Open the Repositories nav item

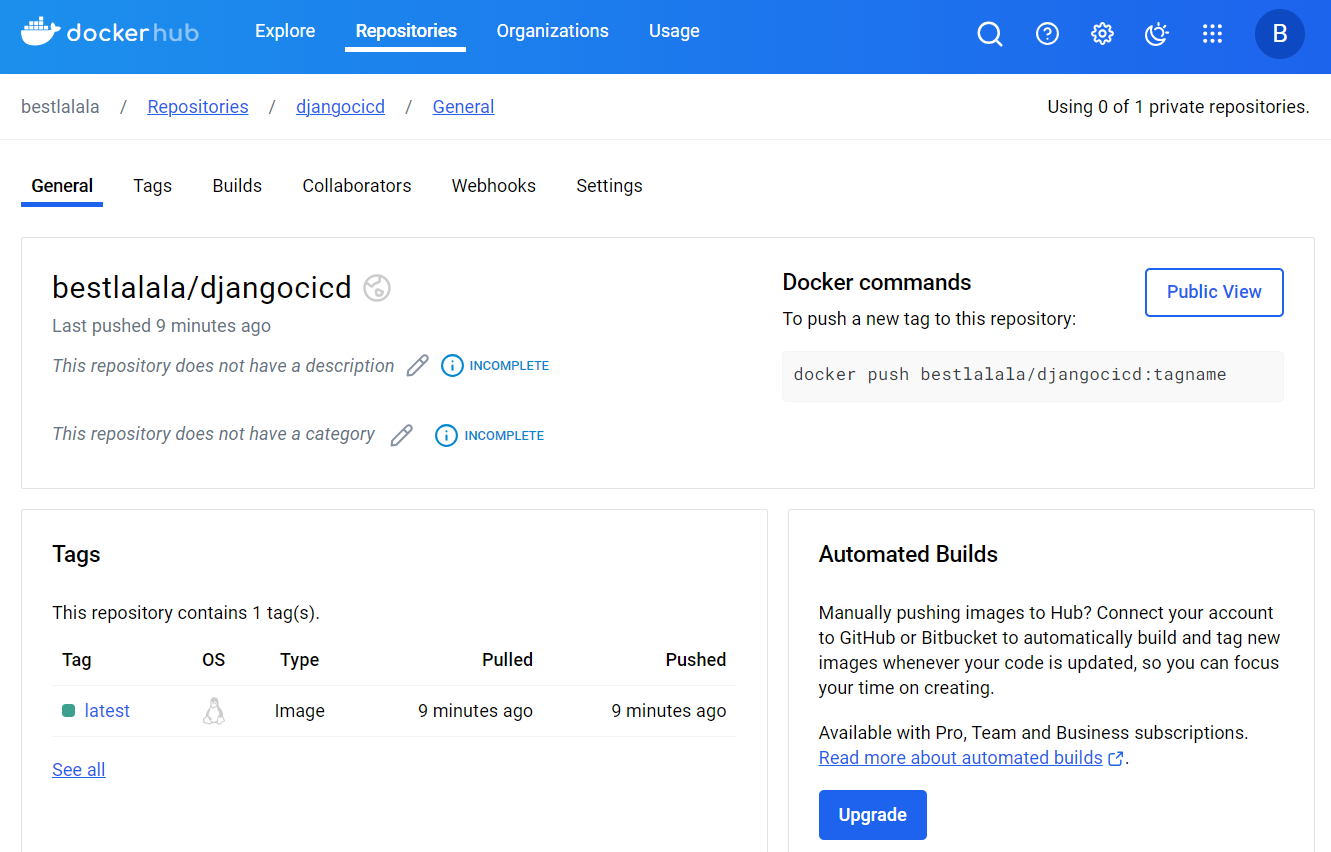[x=406, y=31]
